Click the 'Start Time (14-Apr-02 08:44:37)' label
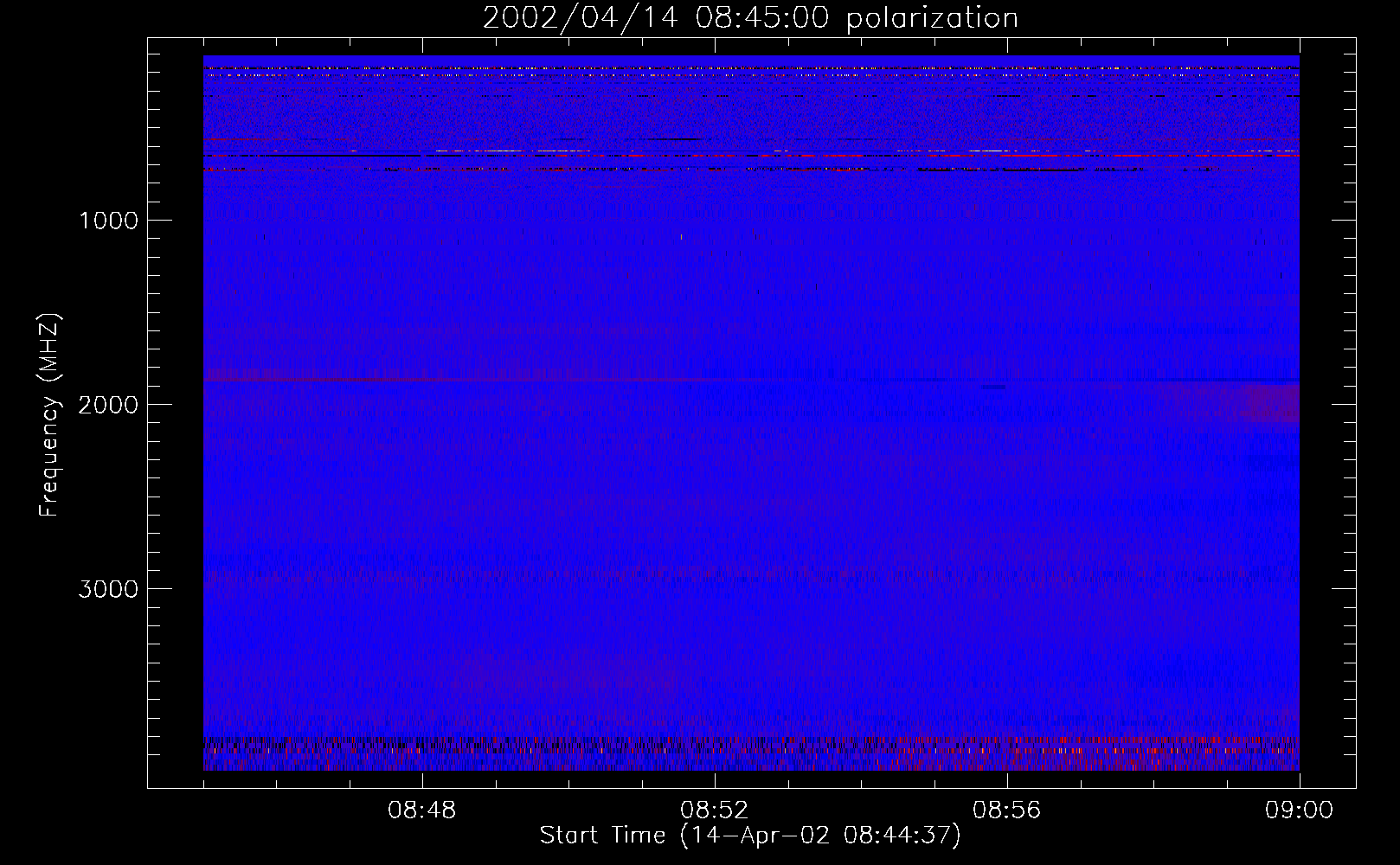Image resolution: width=1400 pixels, height=865 pixels. 750,836
